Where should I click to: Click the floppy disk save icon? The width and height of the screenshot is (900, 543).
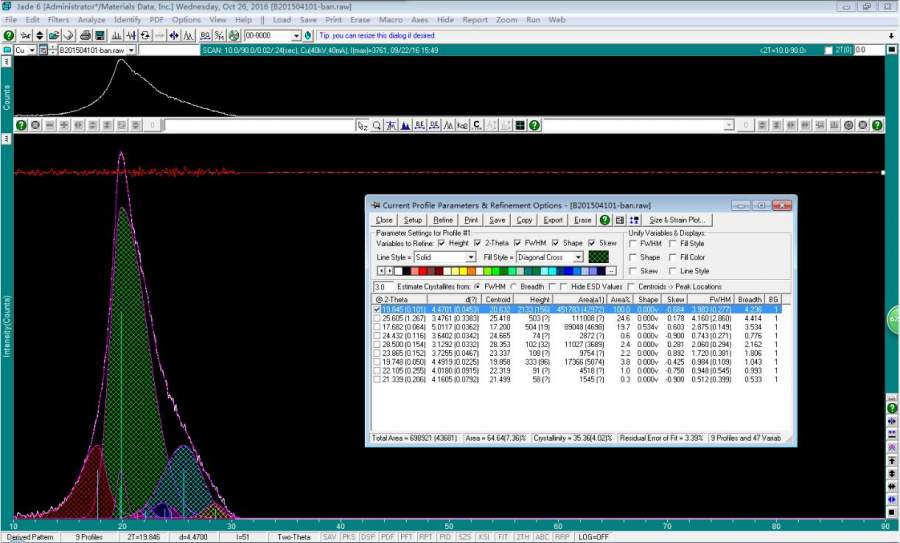[x=100, y=36]
